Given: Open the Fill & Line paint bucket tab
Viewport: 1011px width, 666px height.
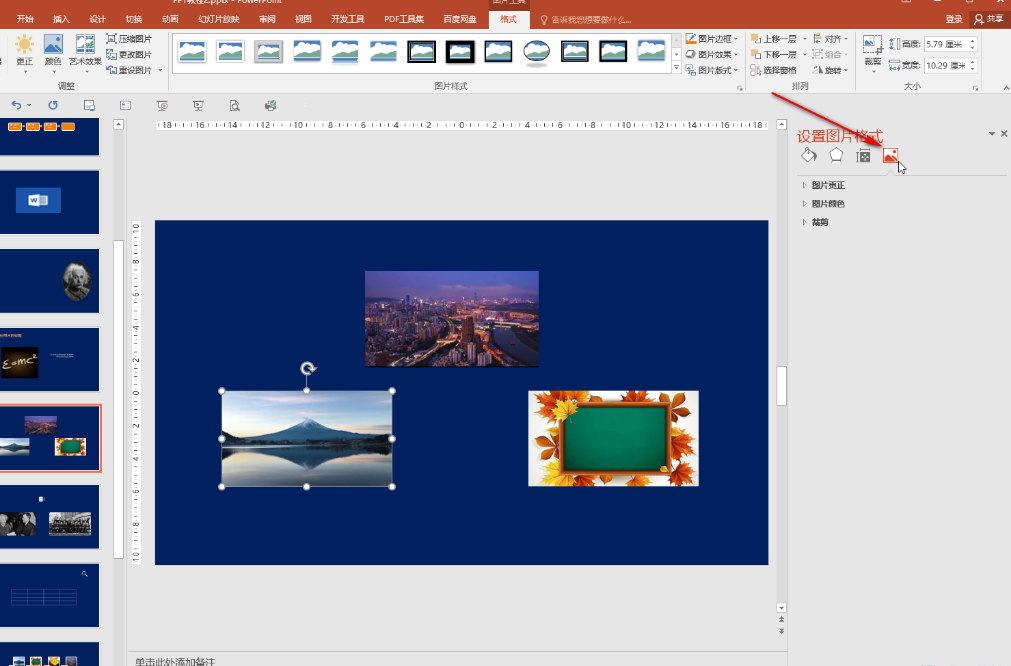Looking at the screenshot, I should click(x=809, y=155).
